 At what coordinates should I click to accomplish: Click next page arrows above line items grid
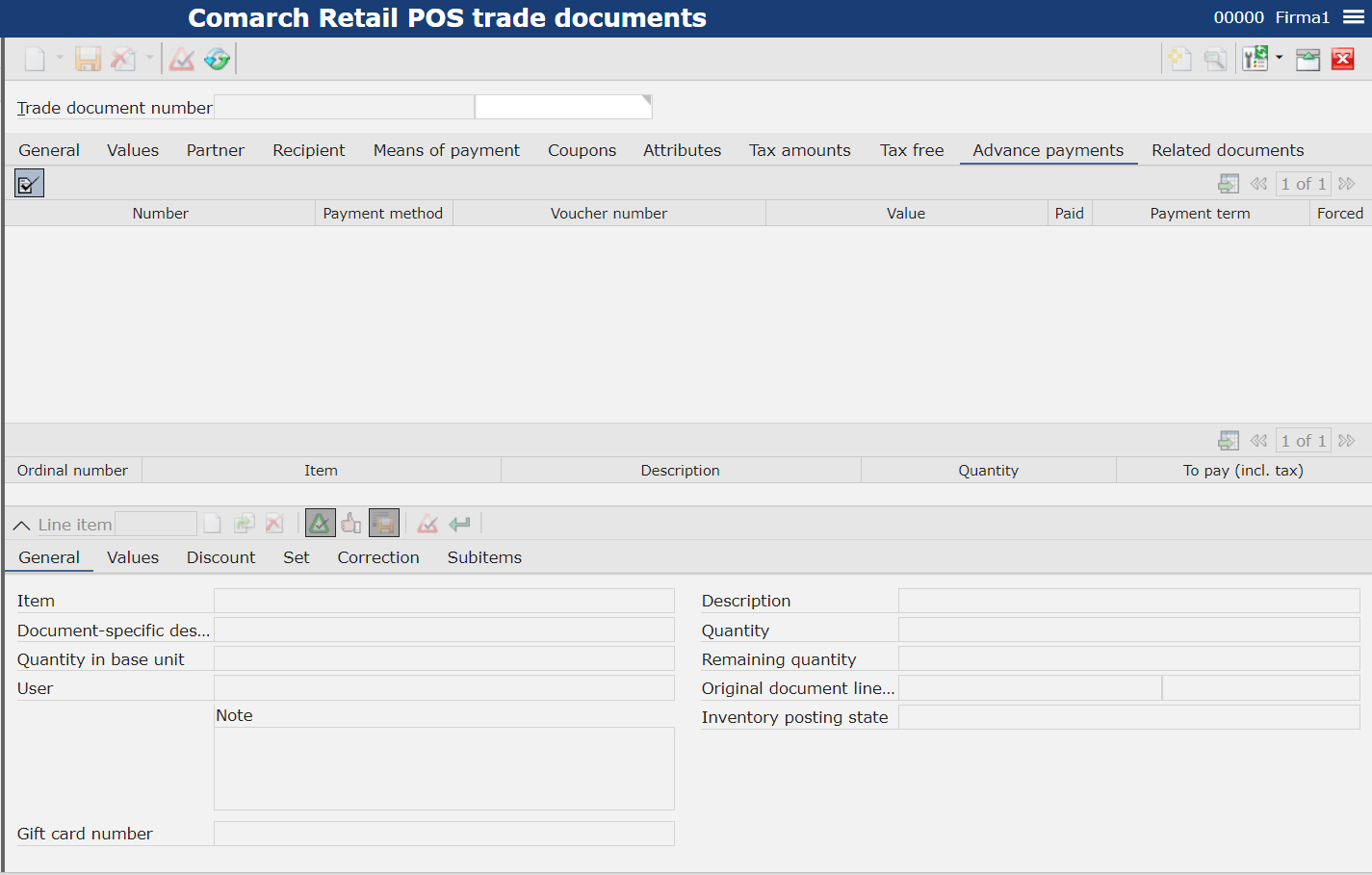coord(1347,441)
